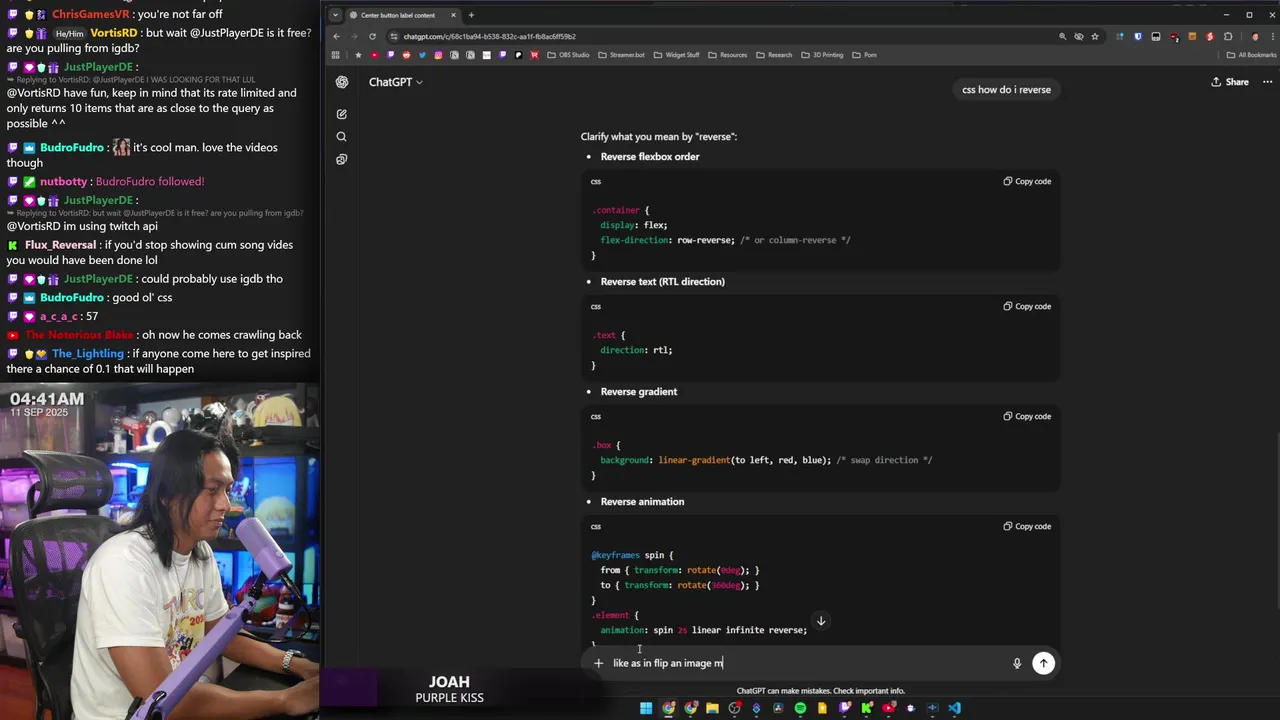This screenshot has width=1280, height=720.
Task: Open the ChatGPT logo sidebar icon
Action: [x=342, y=82]
